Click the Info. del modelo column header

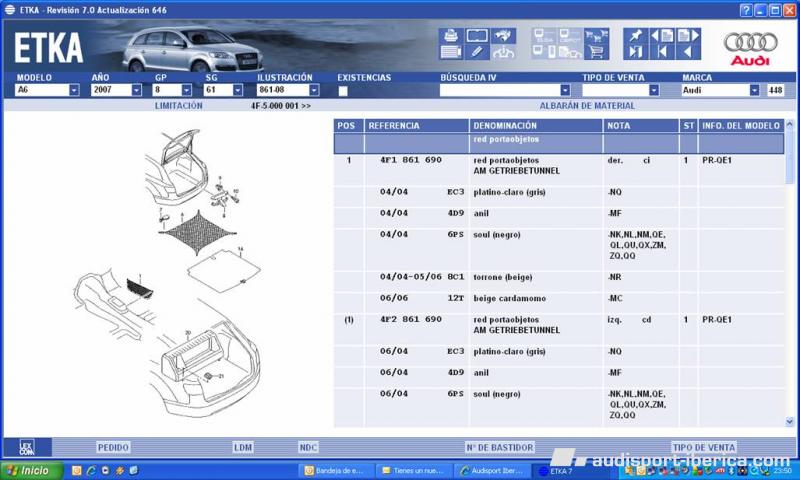[x=740, y=125]
